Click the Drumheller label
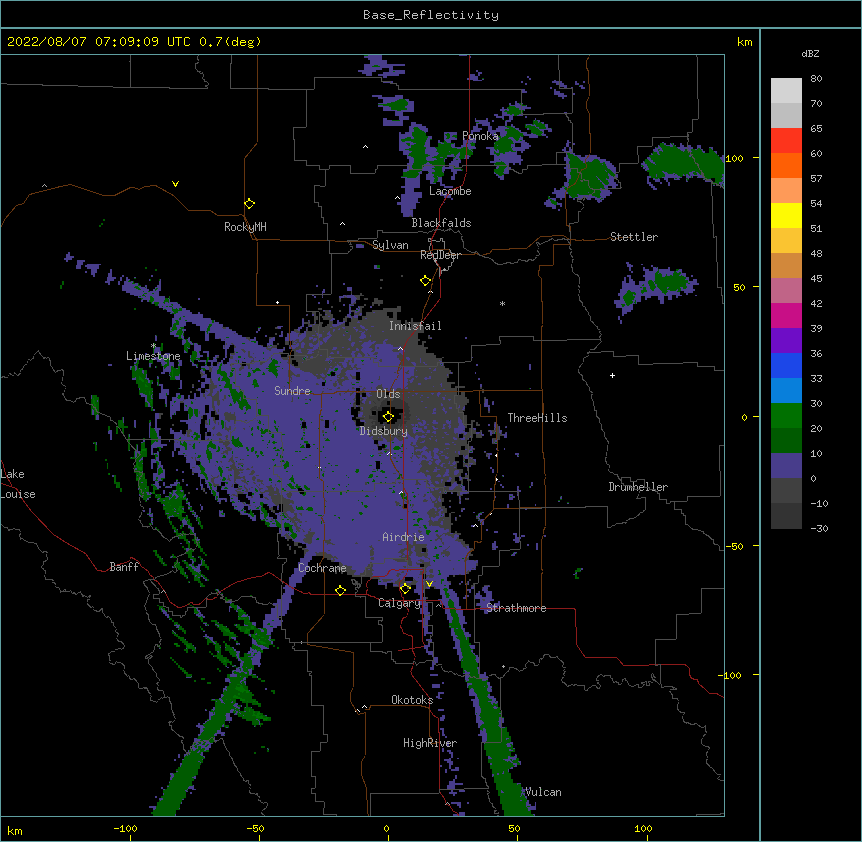Screen dimensions: 862x842 point(638,487)
